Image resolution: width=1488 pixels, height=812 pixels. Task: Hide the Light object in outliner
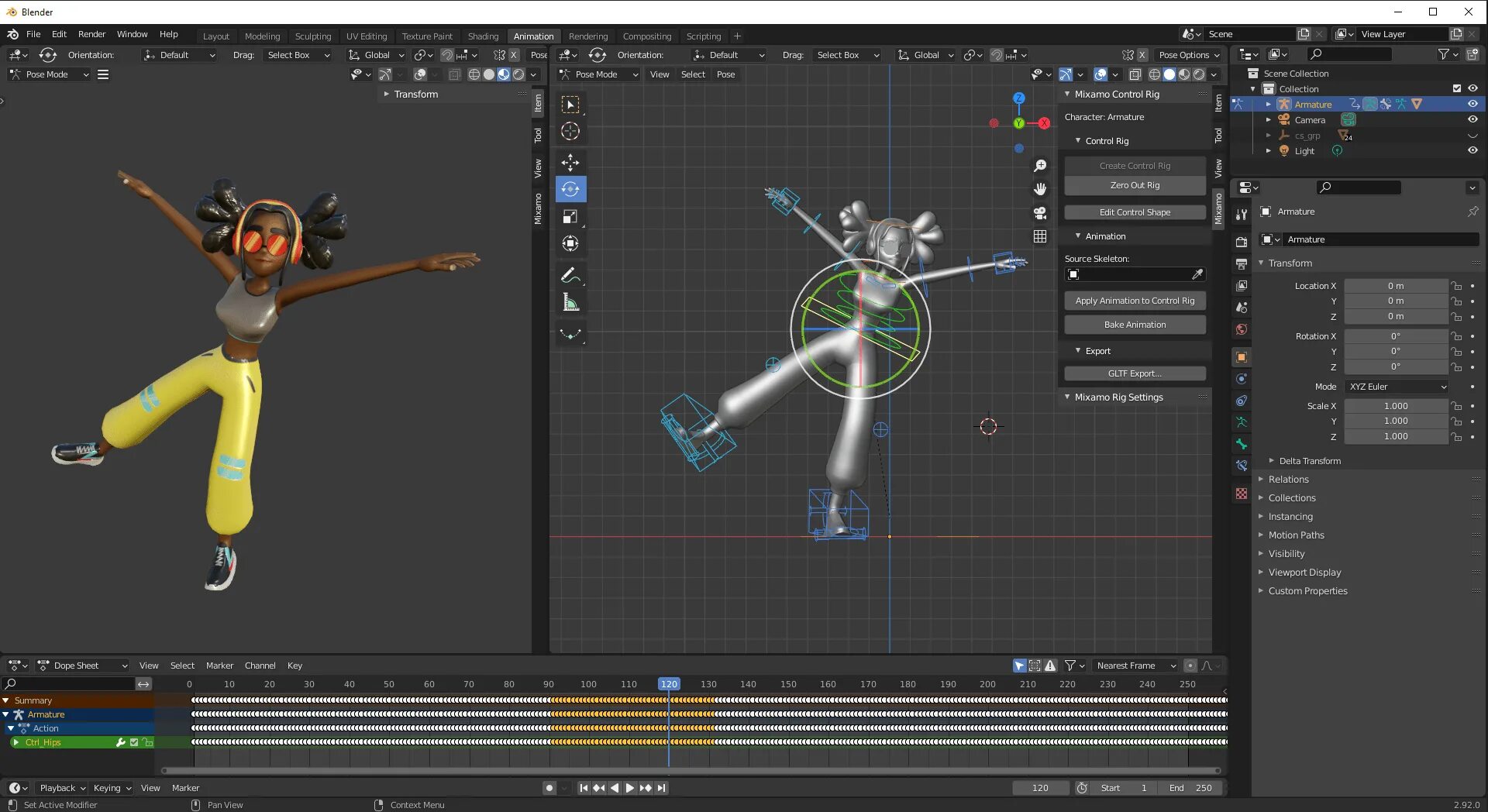1472,151
